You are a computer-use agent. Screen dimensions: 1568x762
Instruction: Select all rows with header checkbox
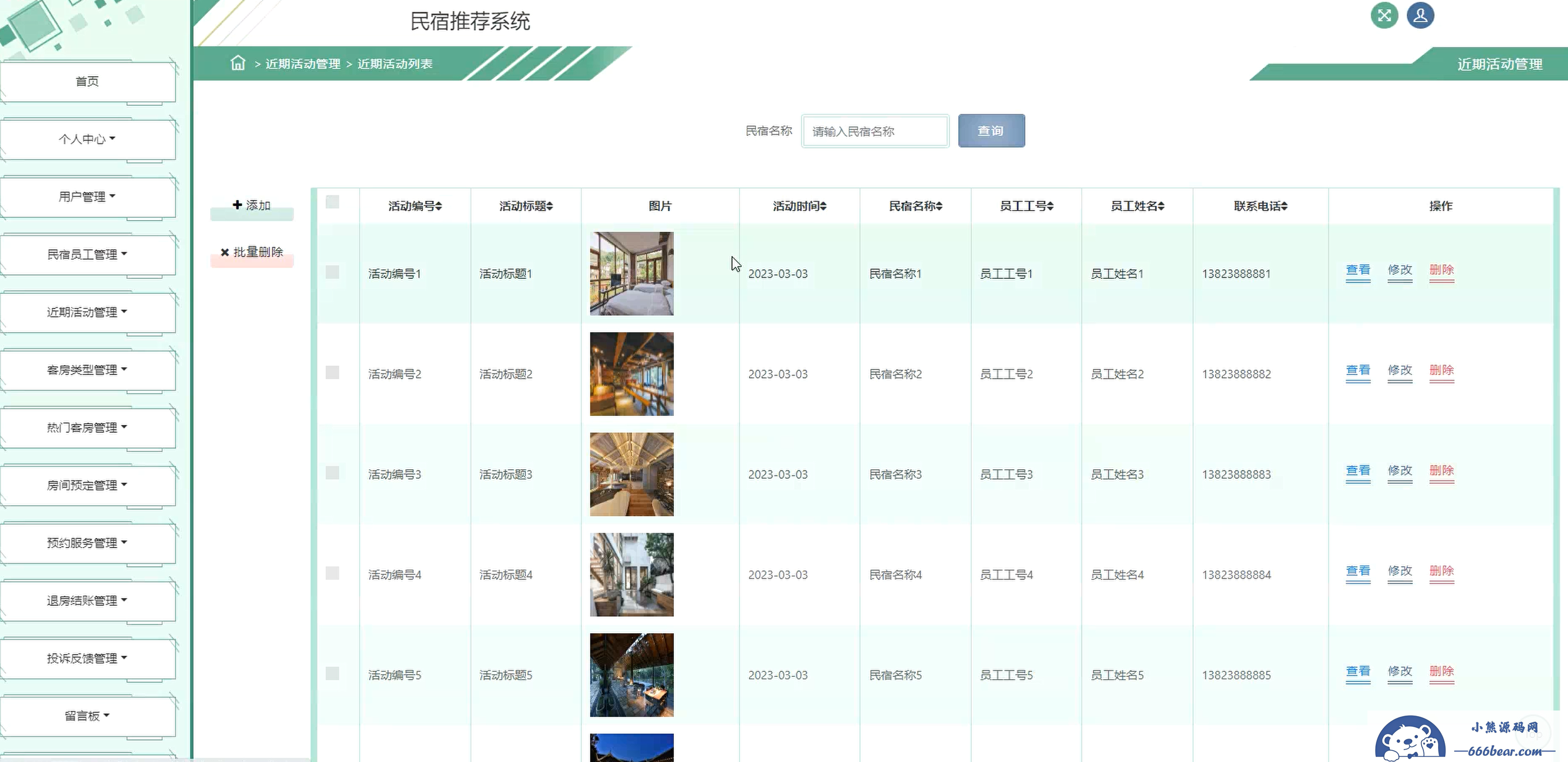pyautogui.click(x=332, y=202)
